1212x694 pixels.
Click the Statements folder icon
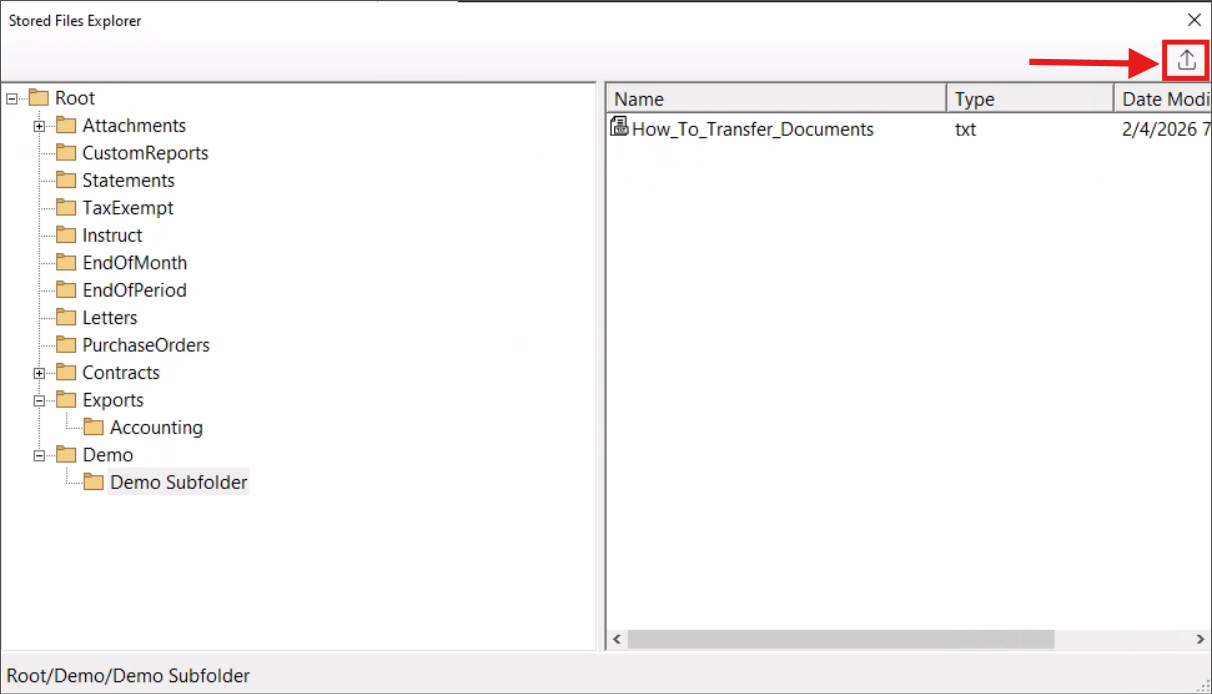coord(66,181)
